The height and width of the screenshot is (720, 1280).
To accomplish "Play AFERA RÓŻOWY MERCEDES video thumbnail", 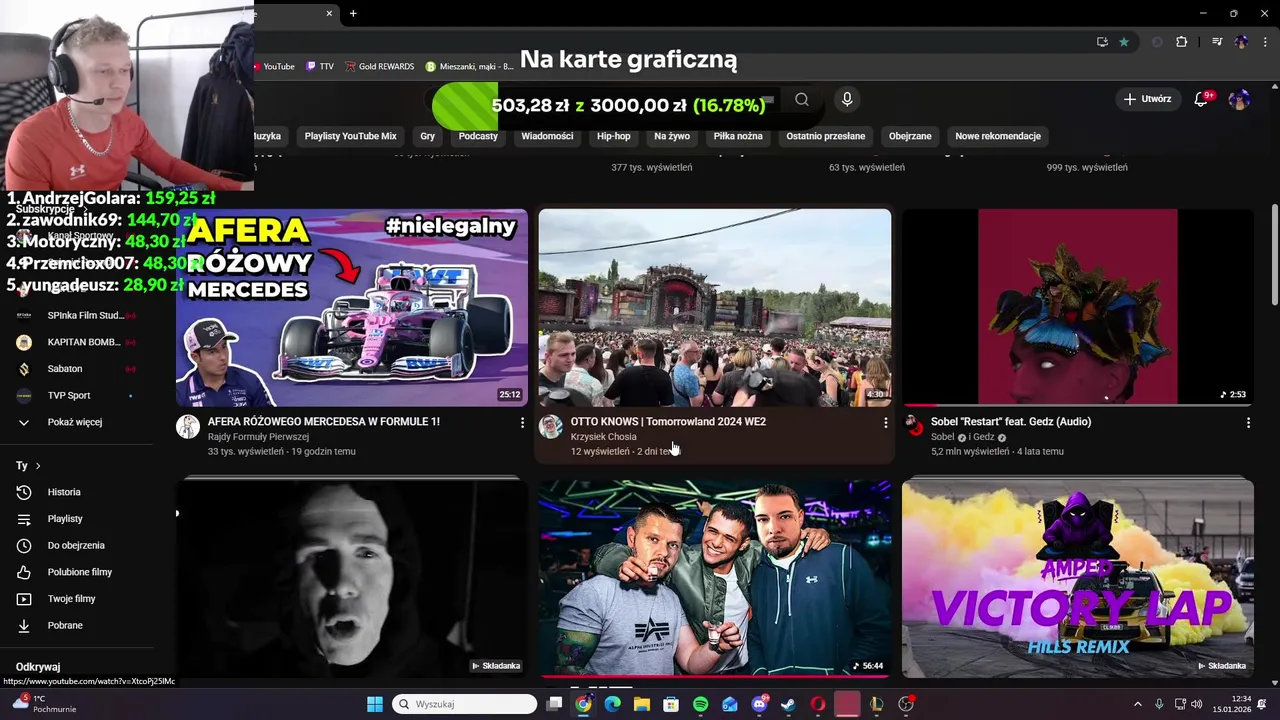I will click(352, 307).
